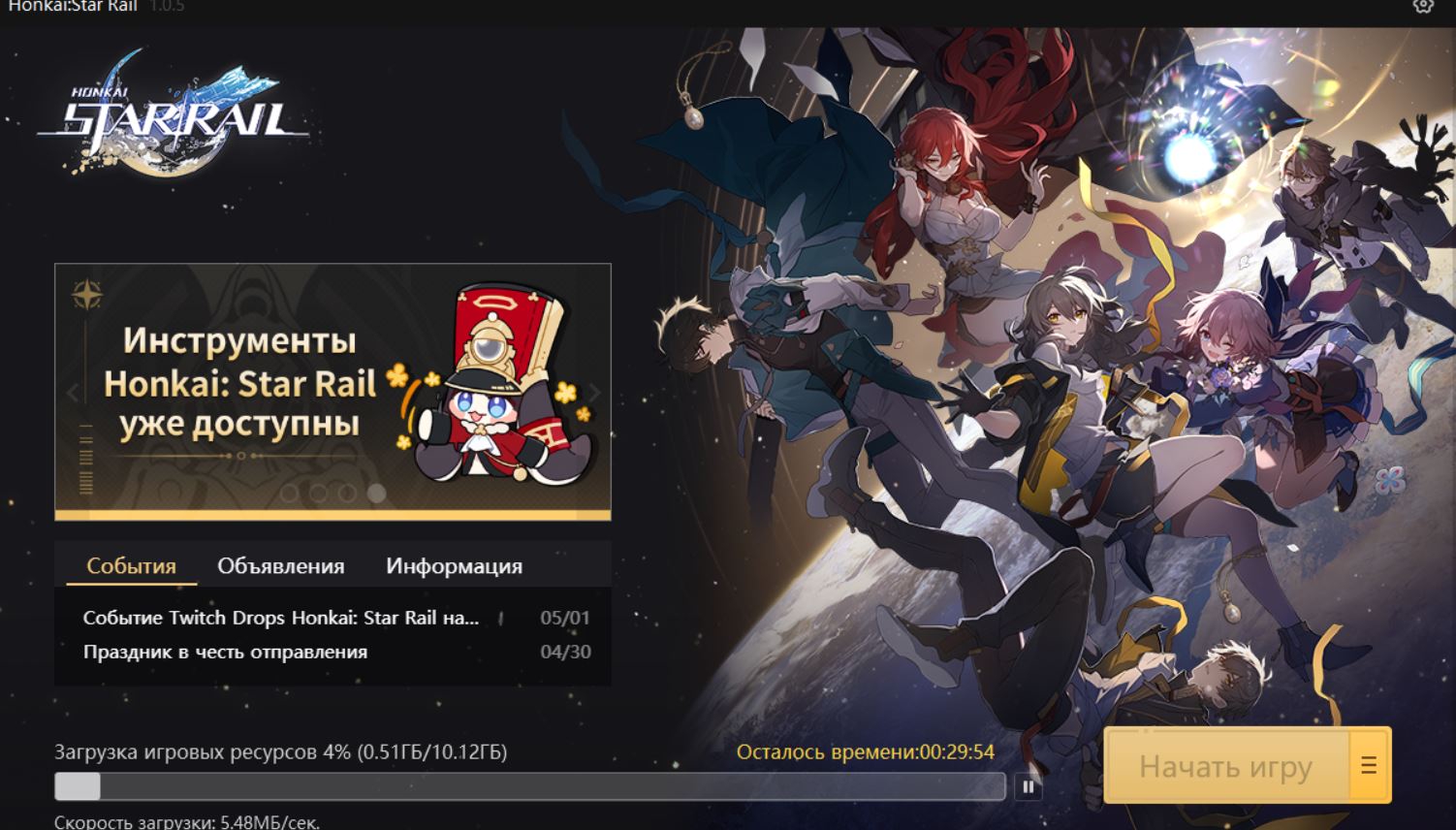Show previous banner with left arrow
This screenshot has width=1456, height=830.
(x=73, y=393)
